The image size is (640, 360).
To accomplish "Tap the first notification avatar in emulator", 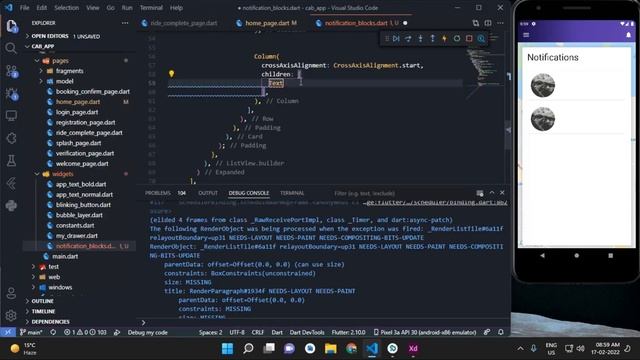I will (542, 85).
